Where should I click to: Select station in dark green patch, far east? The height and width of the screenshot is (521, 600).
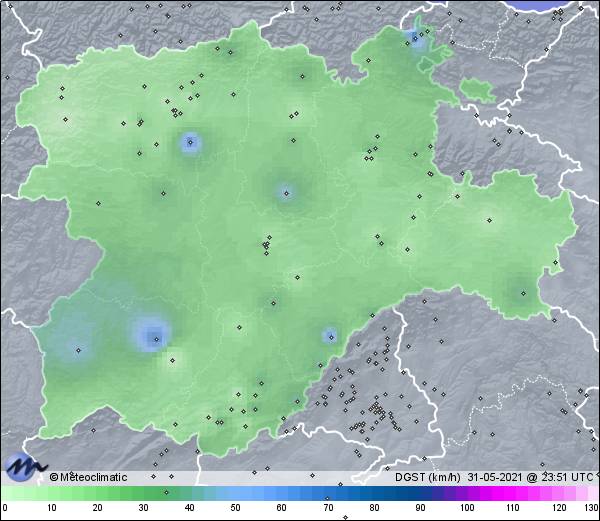click(x=523, y=293)
